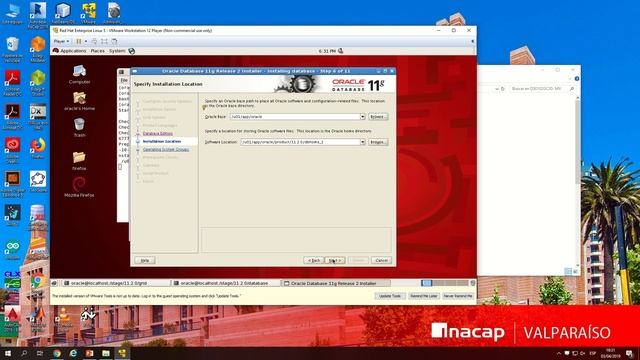Open the VMware Player menu

(61, 41)
